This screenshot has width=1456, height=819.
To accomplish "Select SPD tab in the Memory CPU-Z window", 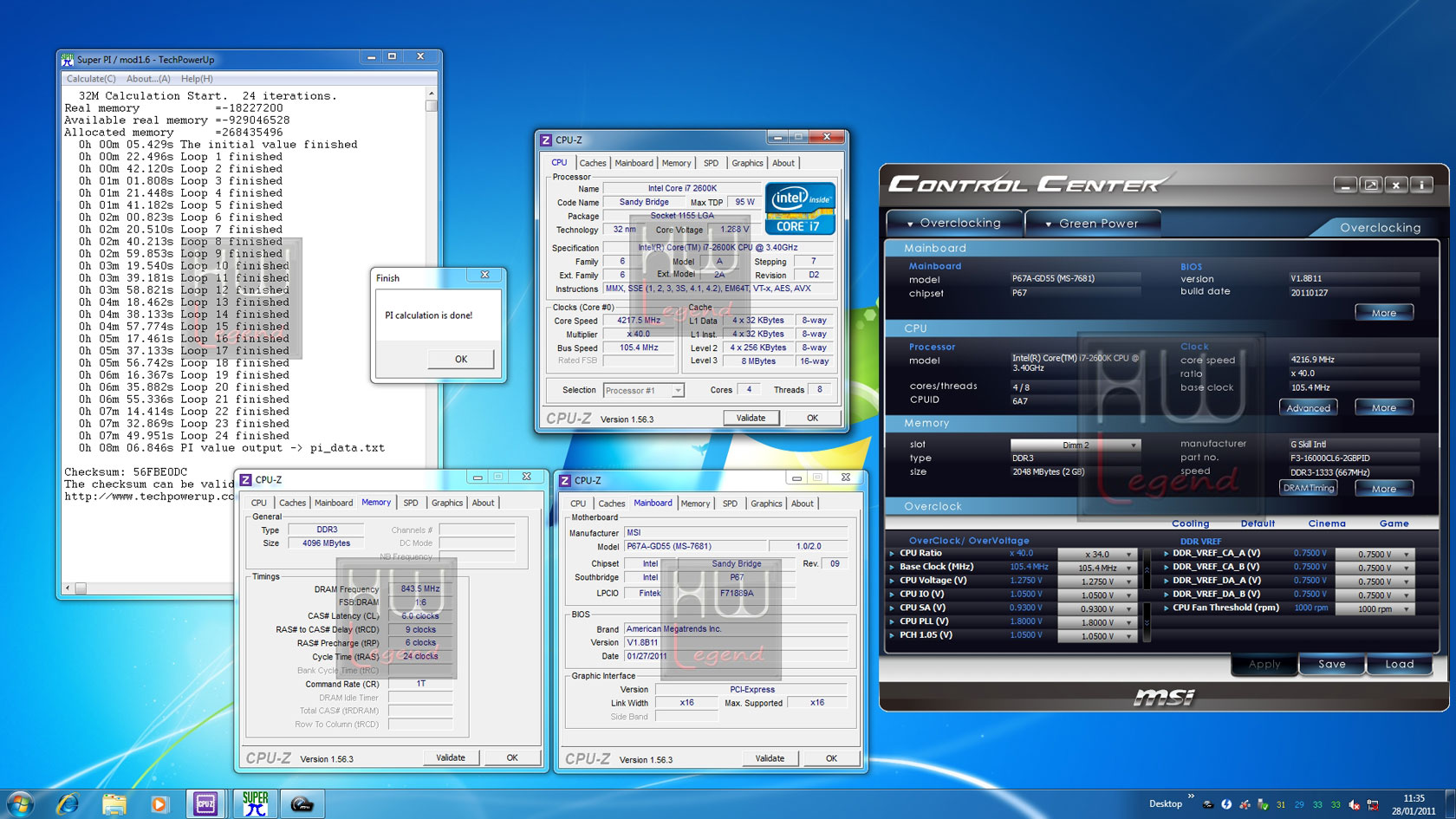I will pyautogui.click(x=411, y=503).
